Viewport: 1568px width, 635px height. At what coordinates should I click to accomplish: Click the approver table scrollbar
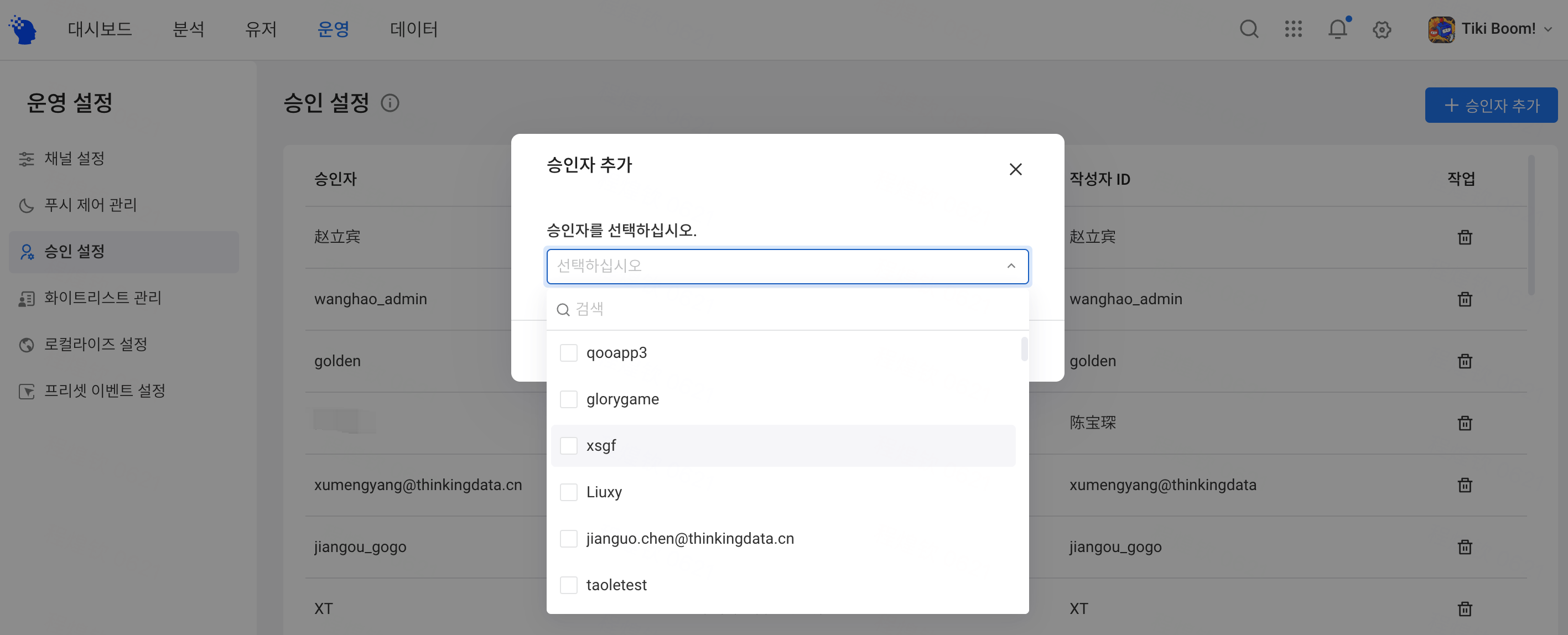pos(1531,225)
